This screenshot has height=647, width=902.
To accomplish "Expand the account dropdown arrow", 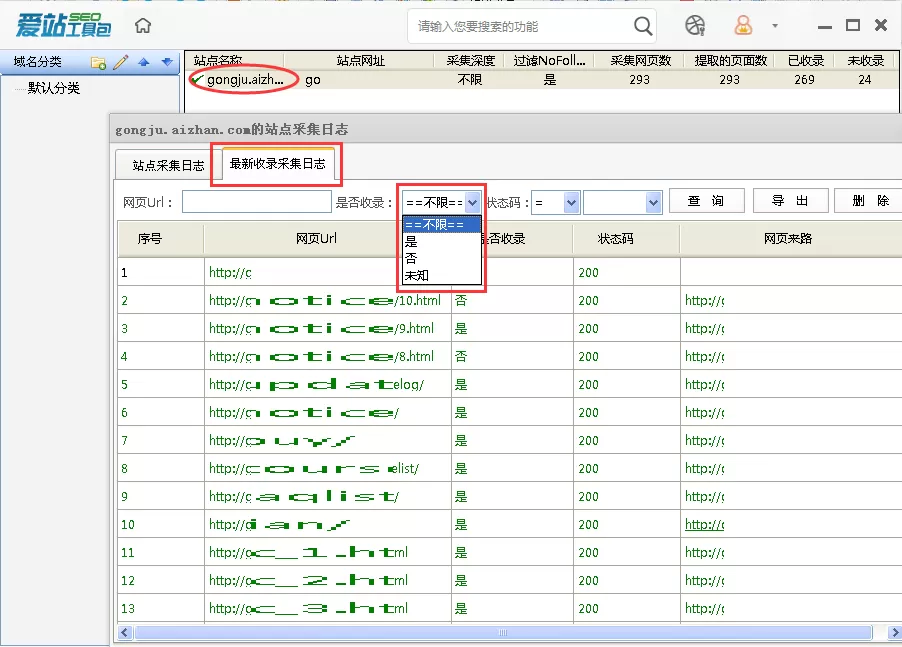I will (775, 26).
